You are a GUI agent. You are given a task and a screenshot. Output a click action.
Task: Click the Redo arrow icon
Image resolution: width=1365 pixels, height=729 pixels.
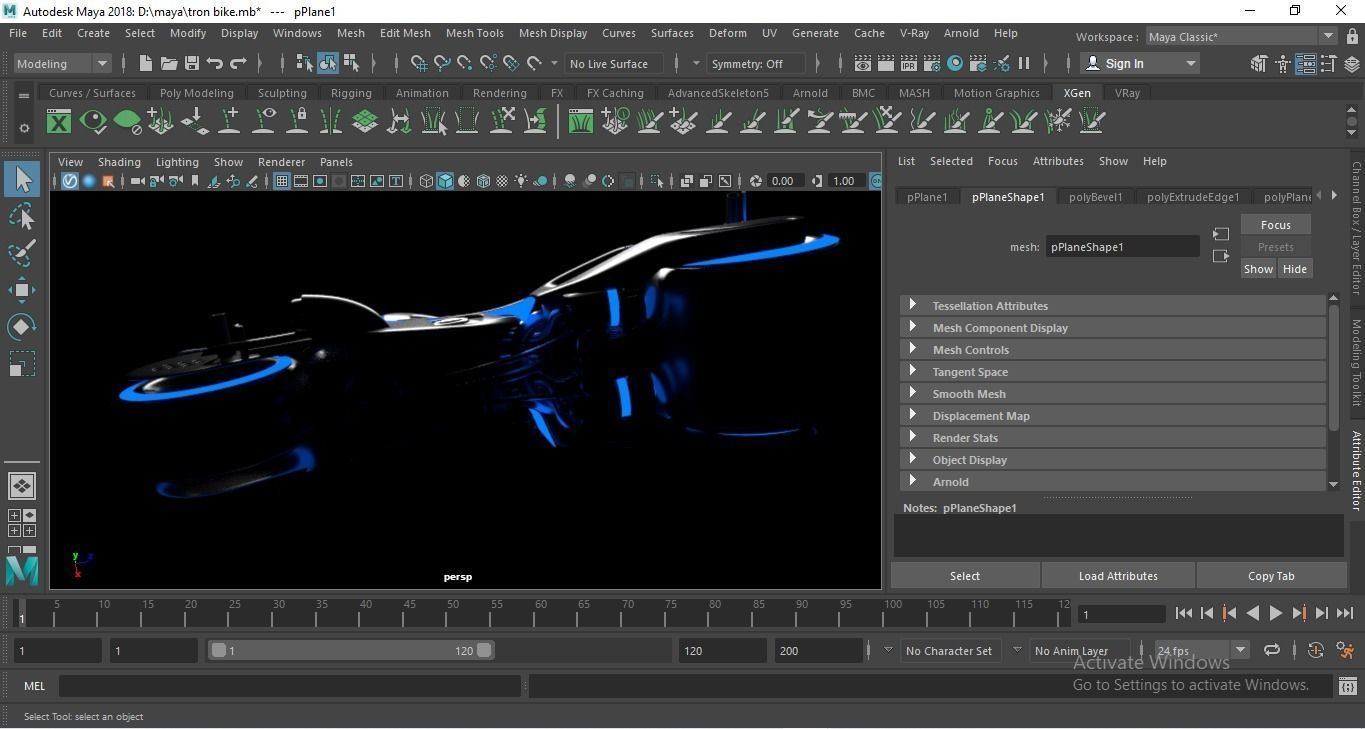pos(238,63)
